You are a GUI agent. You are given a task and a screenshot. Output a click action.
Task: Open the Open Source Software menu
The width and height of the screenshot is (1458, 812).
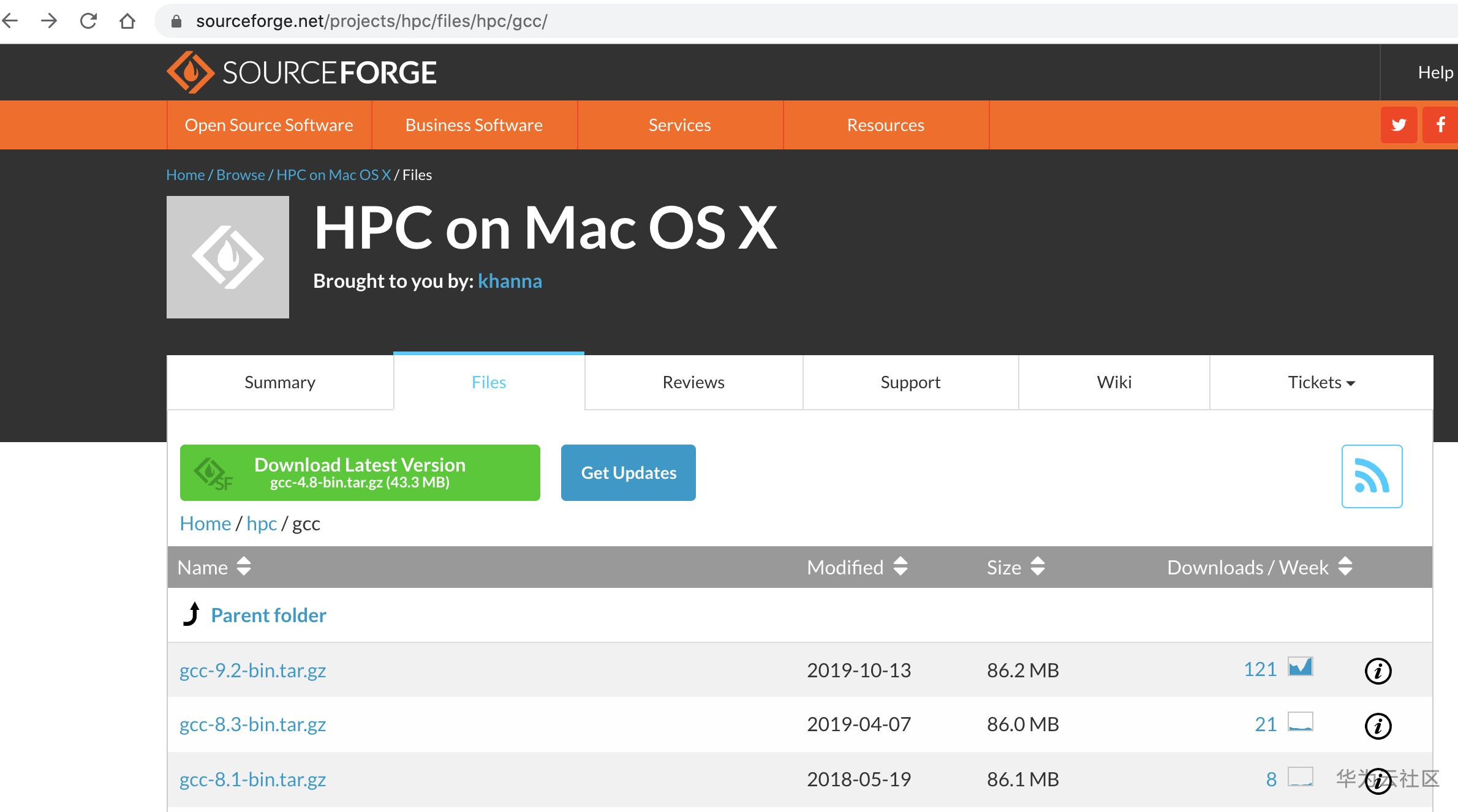pos(269,125)
